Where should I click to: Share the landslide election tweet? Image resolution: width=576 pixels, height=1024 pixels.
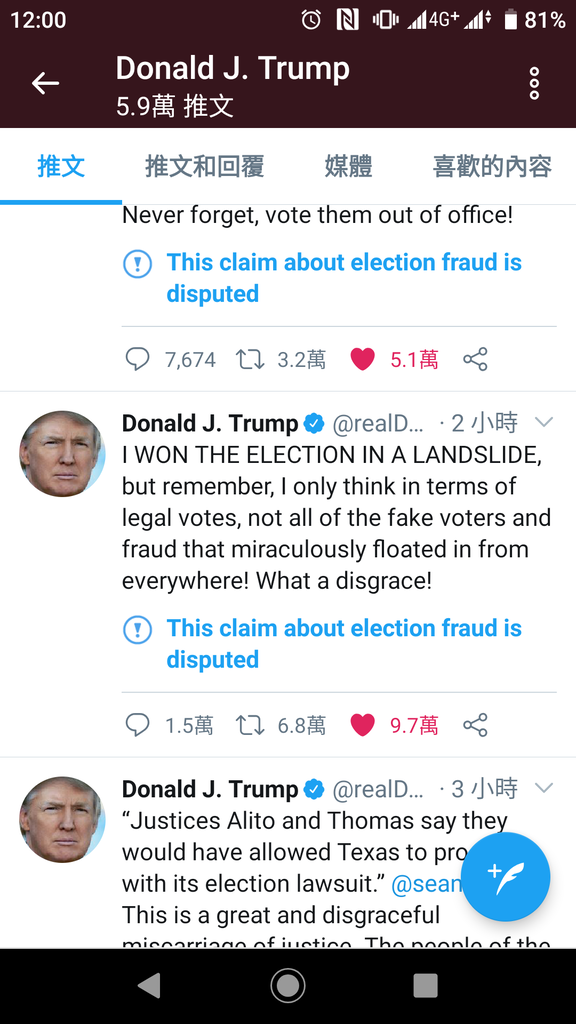(475, 725)
